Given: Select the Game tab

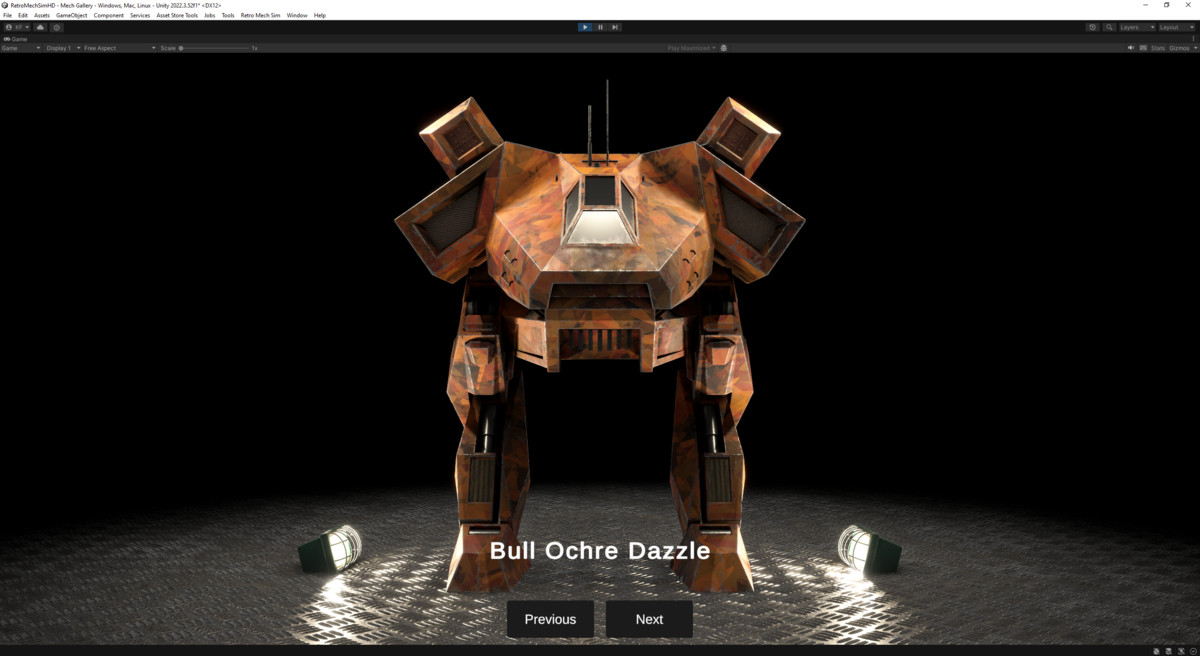Looking at the screenshot, I should (17, 38).
